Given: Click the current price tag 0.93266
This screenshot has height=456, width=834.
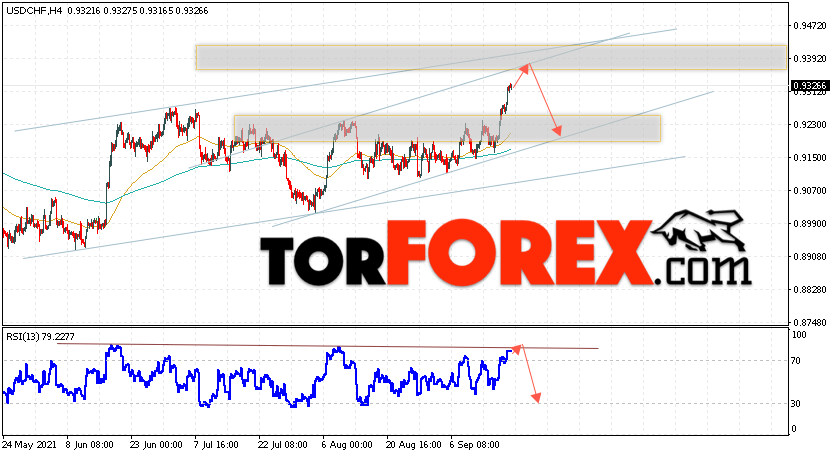Looking at the screenshot, I should (810, 85).
